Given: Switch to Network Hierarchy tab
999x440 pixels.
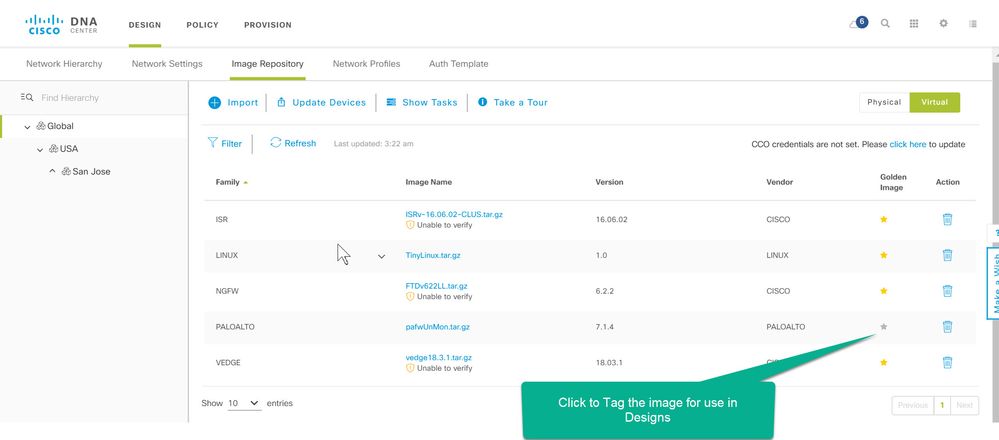Looking at the screenshot, I should click(x=64, y=64).
